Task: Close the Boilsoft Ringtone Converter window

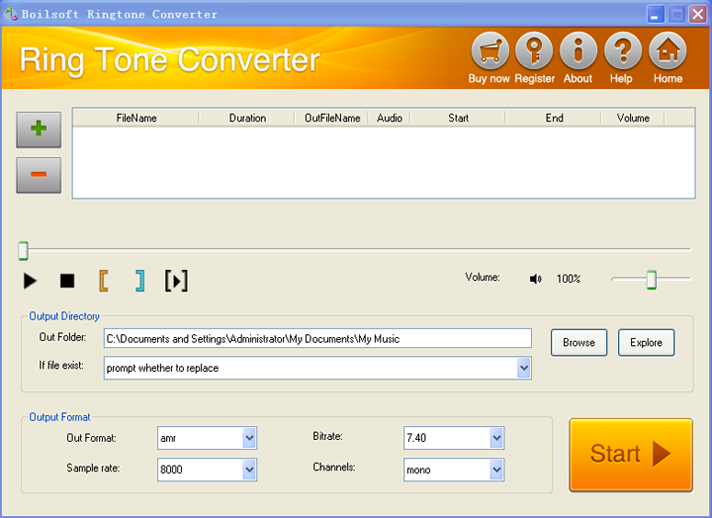Action: pos(698,15)
